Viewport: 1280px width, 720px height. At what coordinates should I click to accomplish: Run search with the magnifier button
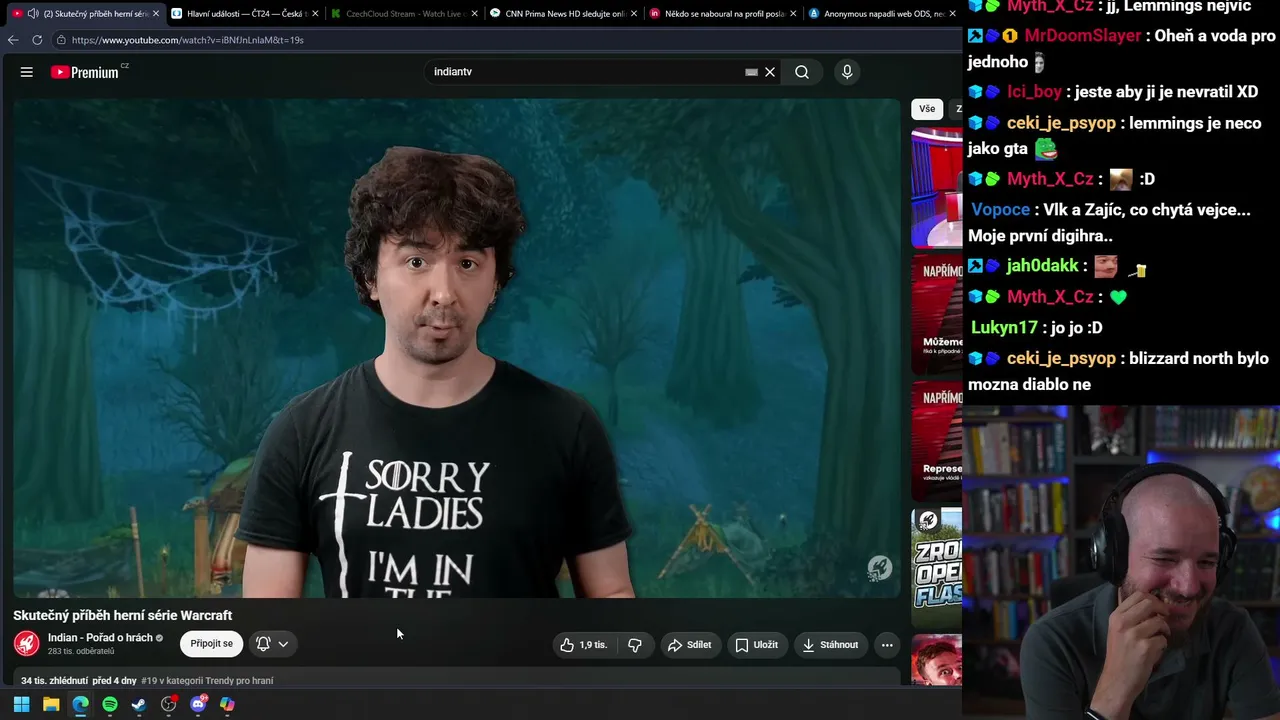[802, 72]
